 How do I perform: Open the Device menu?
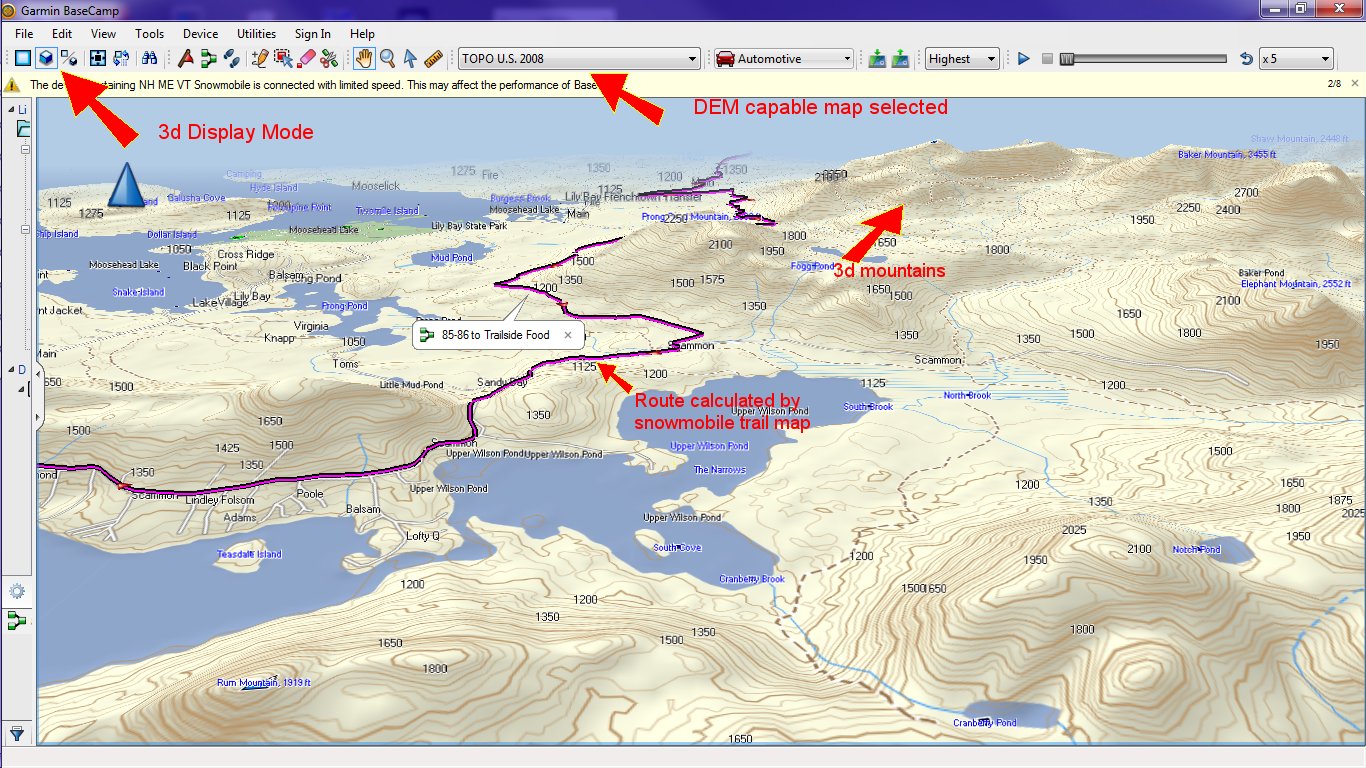(x=200, y=33)
